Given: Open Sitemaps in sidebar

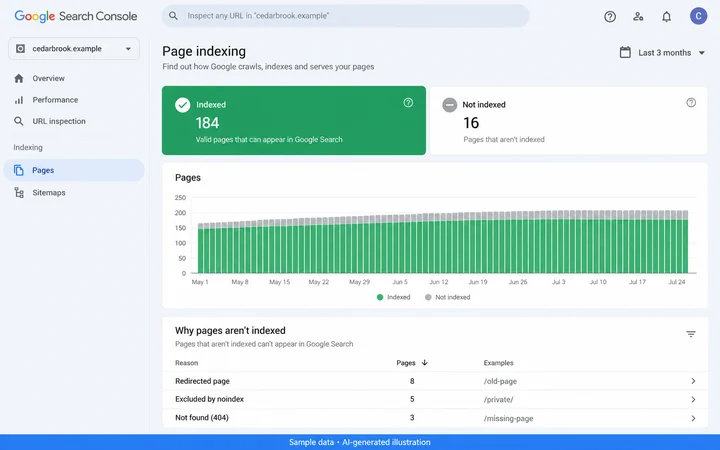Looking at the screenshot, I should (x=74, y=192).
